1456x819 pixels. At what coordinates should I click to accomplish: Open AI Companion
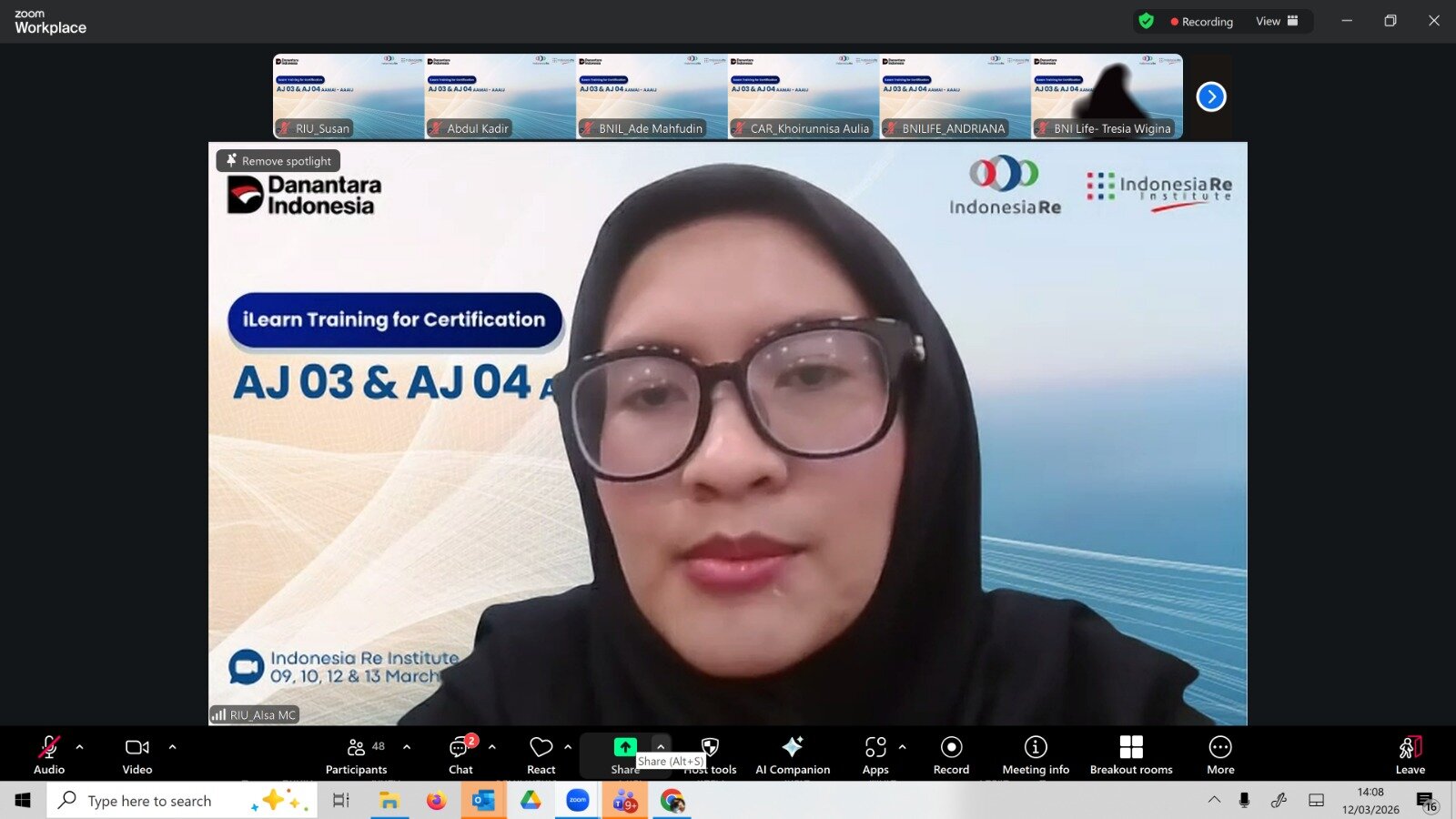pyautogui.click(x=792, y=754)
